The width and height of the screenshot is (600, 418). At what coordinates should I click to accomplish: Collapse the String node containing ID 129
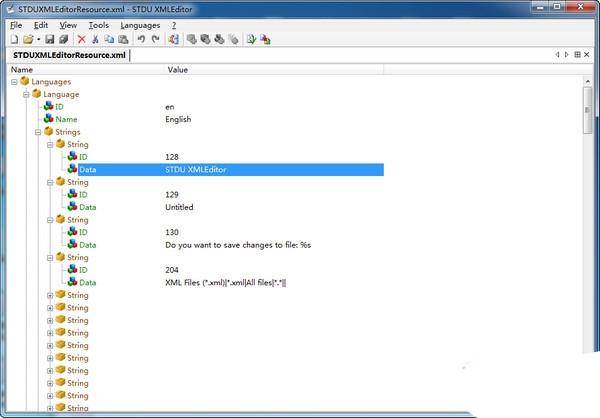tap(50, 183)
